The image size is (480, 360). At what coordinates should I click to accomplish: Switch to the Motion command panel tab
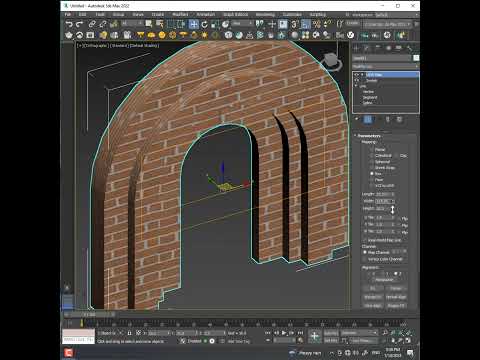pos(388,48)
